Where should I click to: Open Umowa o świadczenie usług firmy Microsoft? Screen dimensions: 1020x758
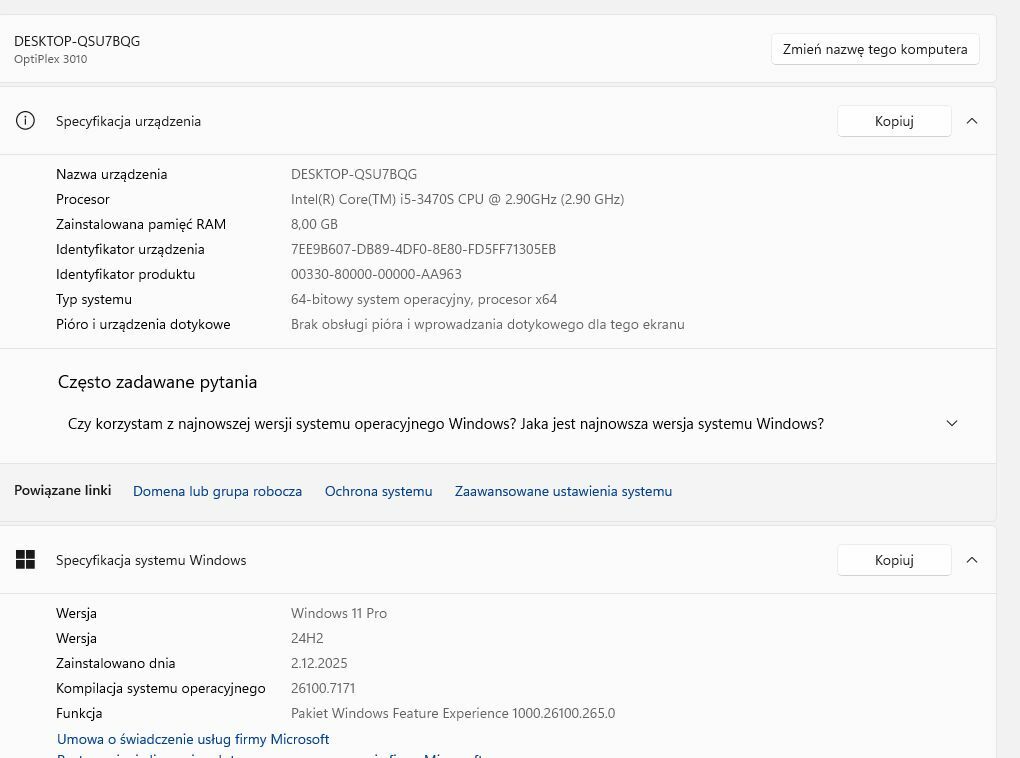coord(193,739)
